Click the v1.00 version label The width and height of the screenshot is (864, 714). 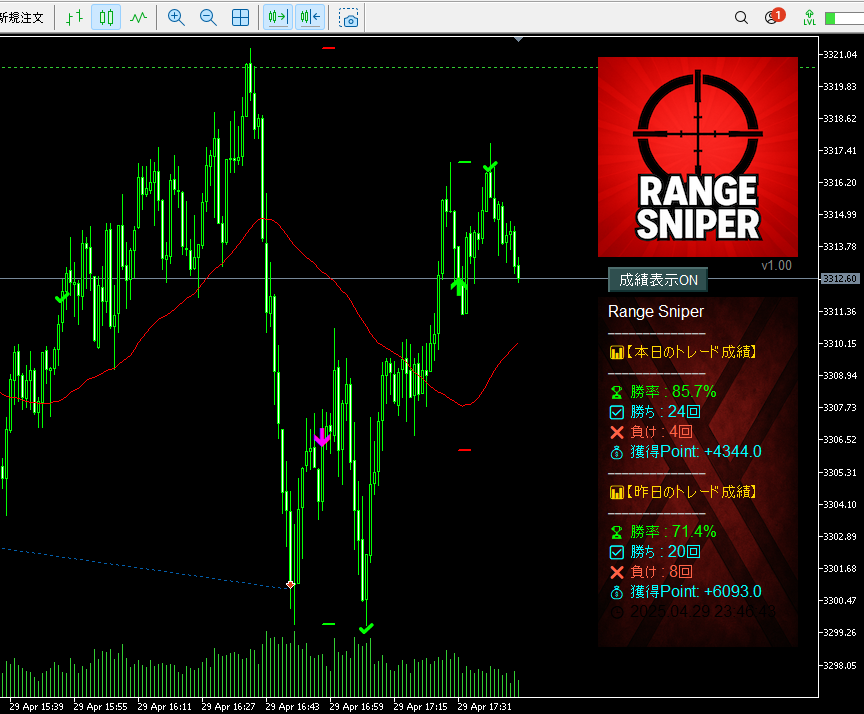[776, 266]
